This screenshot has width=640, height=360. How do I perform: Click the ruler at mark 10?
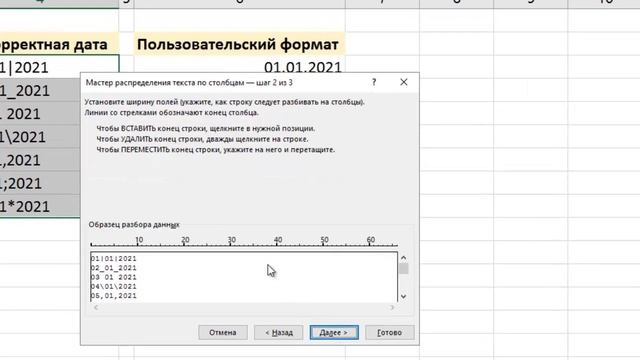pos(139,240)
